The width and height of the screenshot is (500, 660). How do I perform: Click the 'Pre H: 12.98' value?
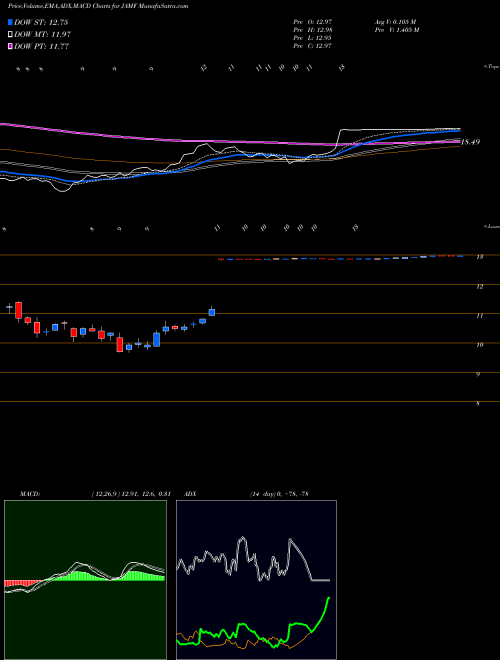(313, 30)
